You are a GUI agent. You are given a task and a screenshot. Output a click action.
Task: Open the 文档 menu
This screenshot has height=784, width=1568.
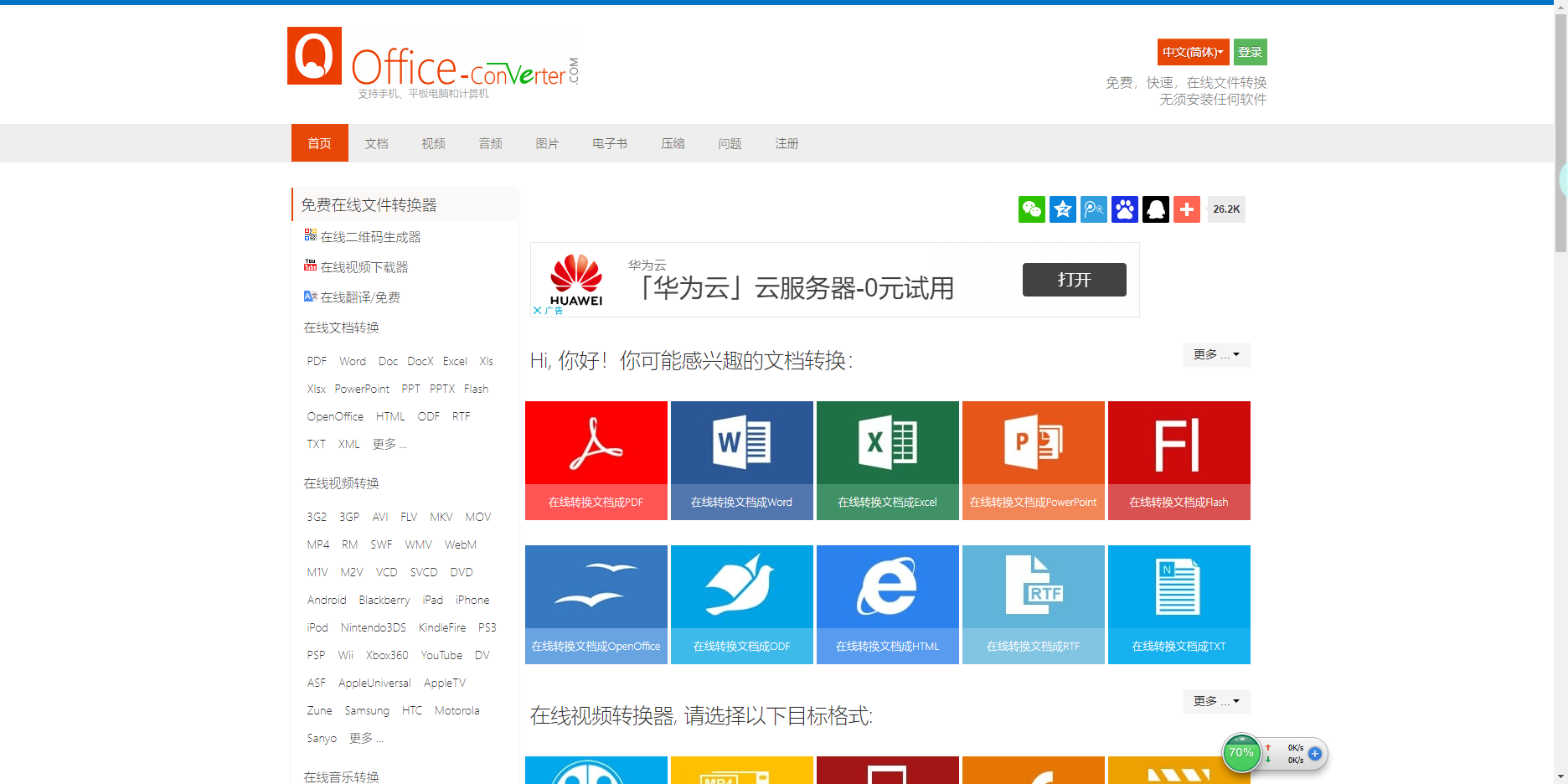point(377,143)
